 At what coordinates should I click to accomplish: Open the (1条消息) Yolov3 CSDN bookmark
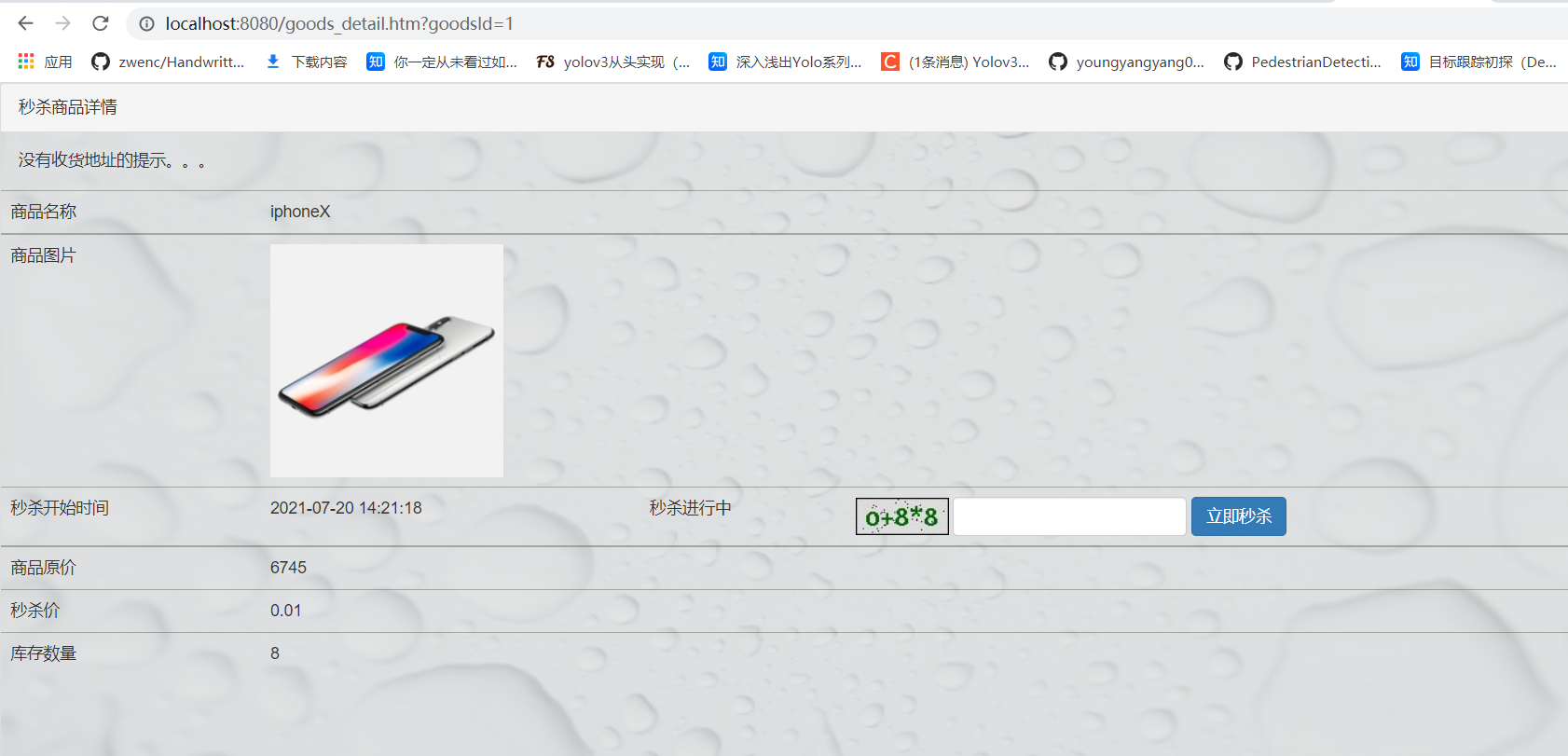pos(956,62)
